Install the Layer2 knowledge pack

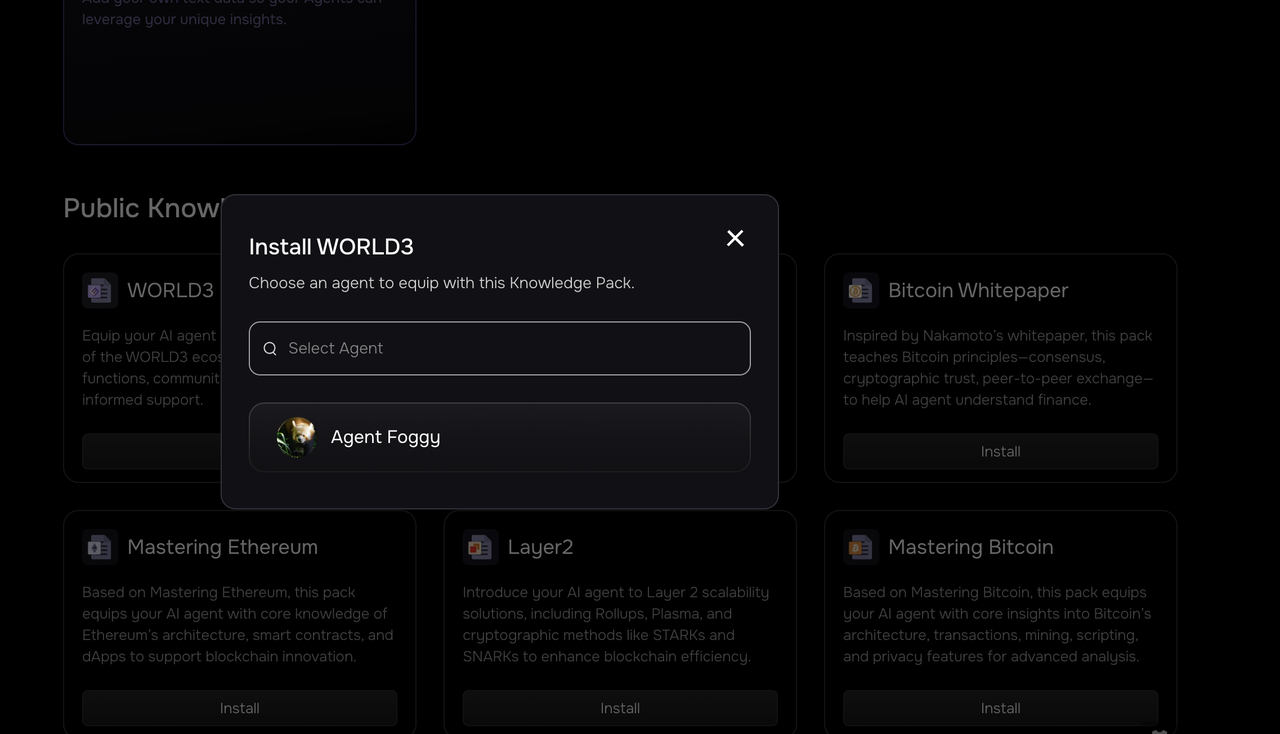[x=619, y=708]
